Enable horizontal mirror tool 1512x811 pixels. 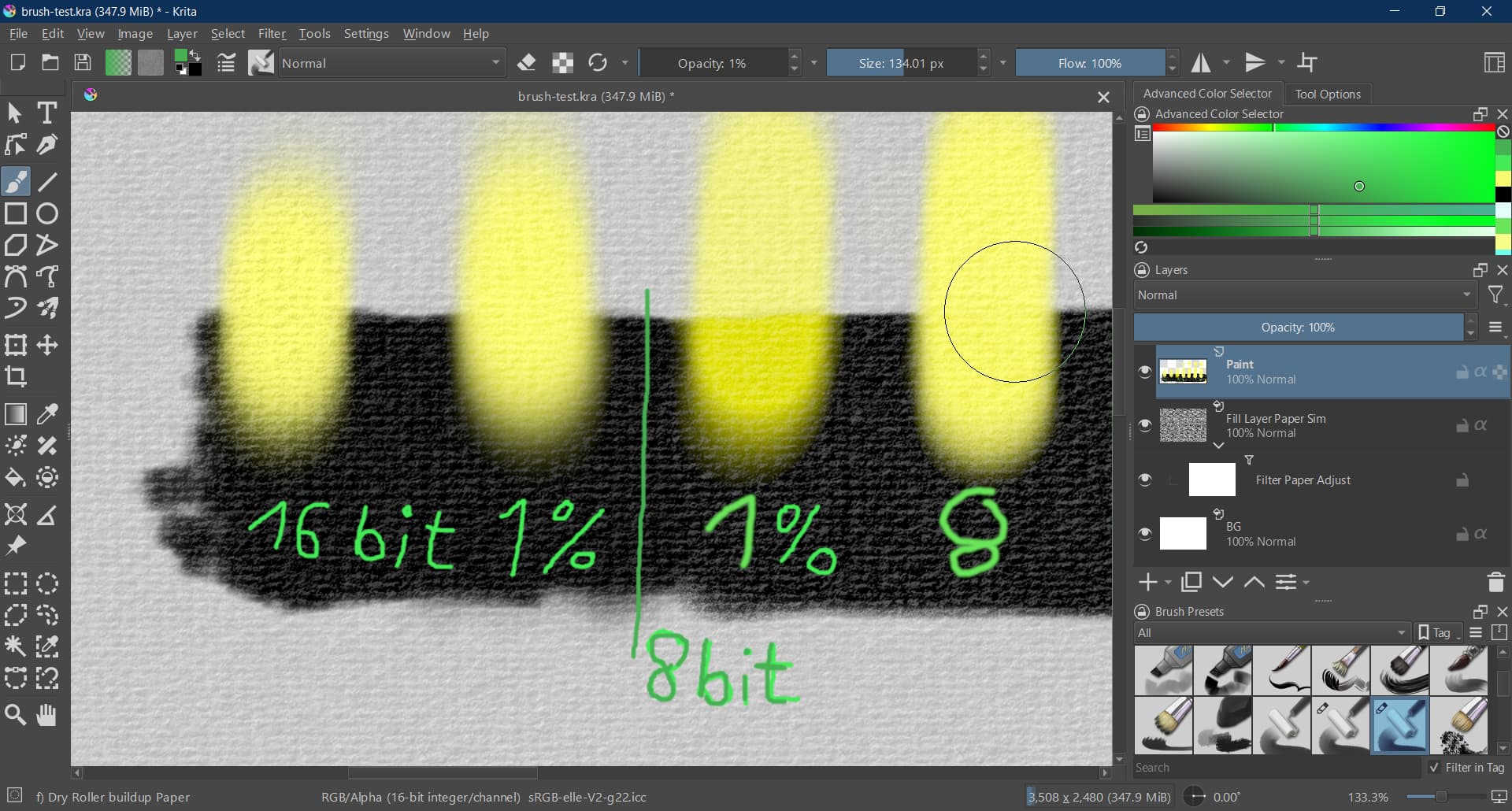click(x=1201, y=63)
